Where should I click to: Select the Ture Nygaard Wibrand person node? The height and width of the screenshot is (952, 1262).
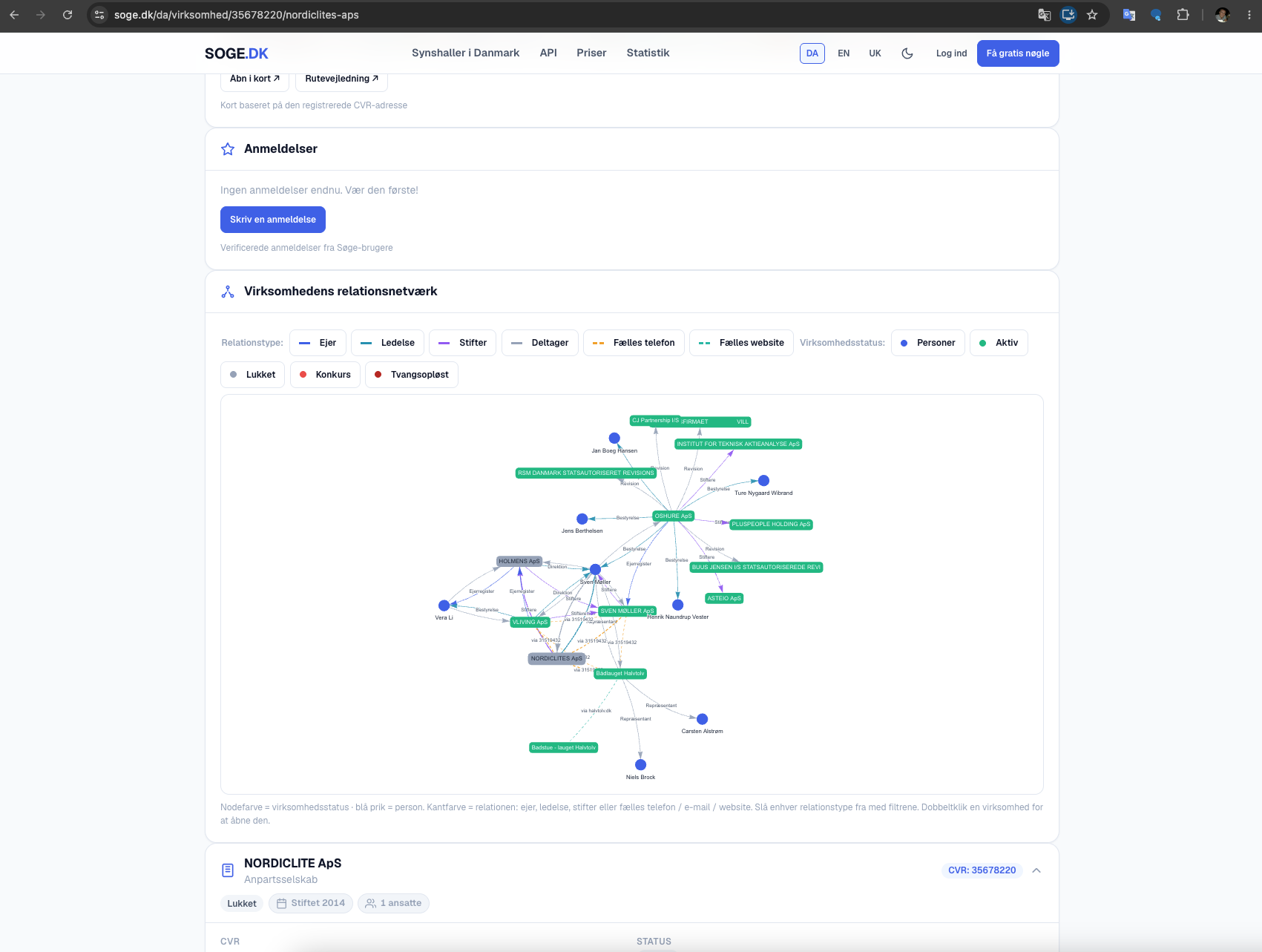[763, 481]
